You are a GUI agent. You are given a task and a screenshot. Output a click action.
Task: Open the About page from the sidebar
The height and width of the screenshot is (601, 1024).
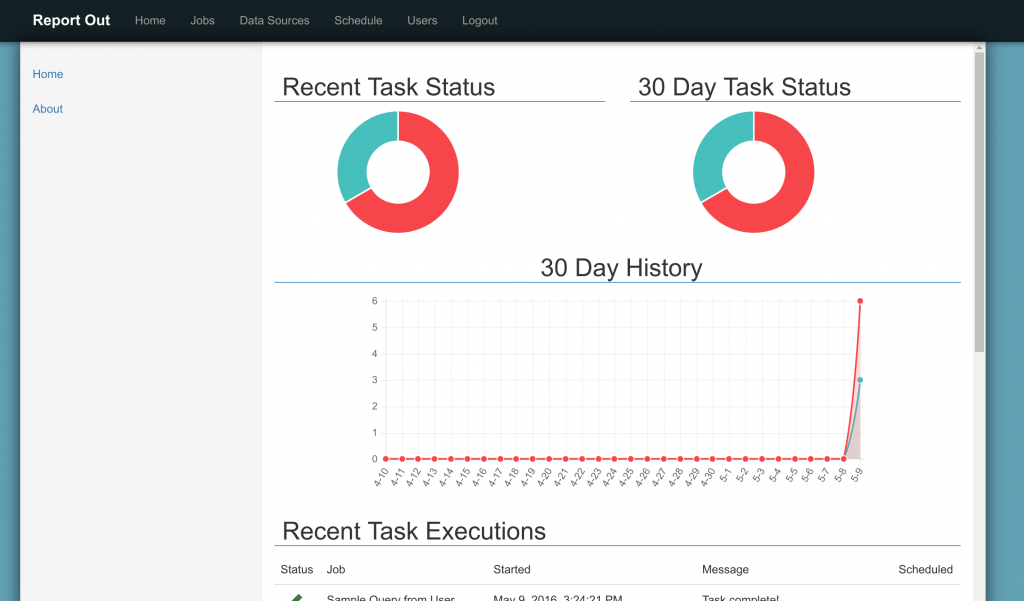tap(47, 108)
